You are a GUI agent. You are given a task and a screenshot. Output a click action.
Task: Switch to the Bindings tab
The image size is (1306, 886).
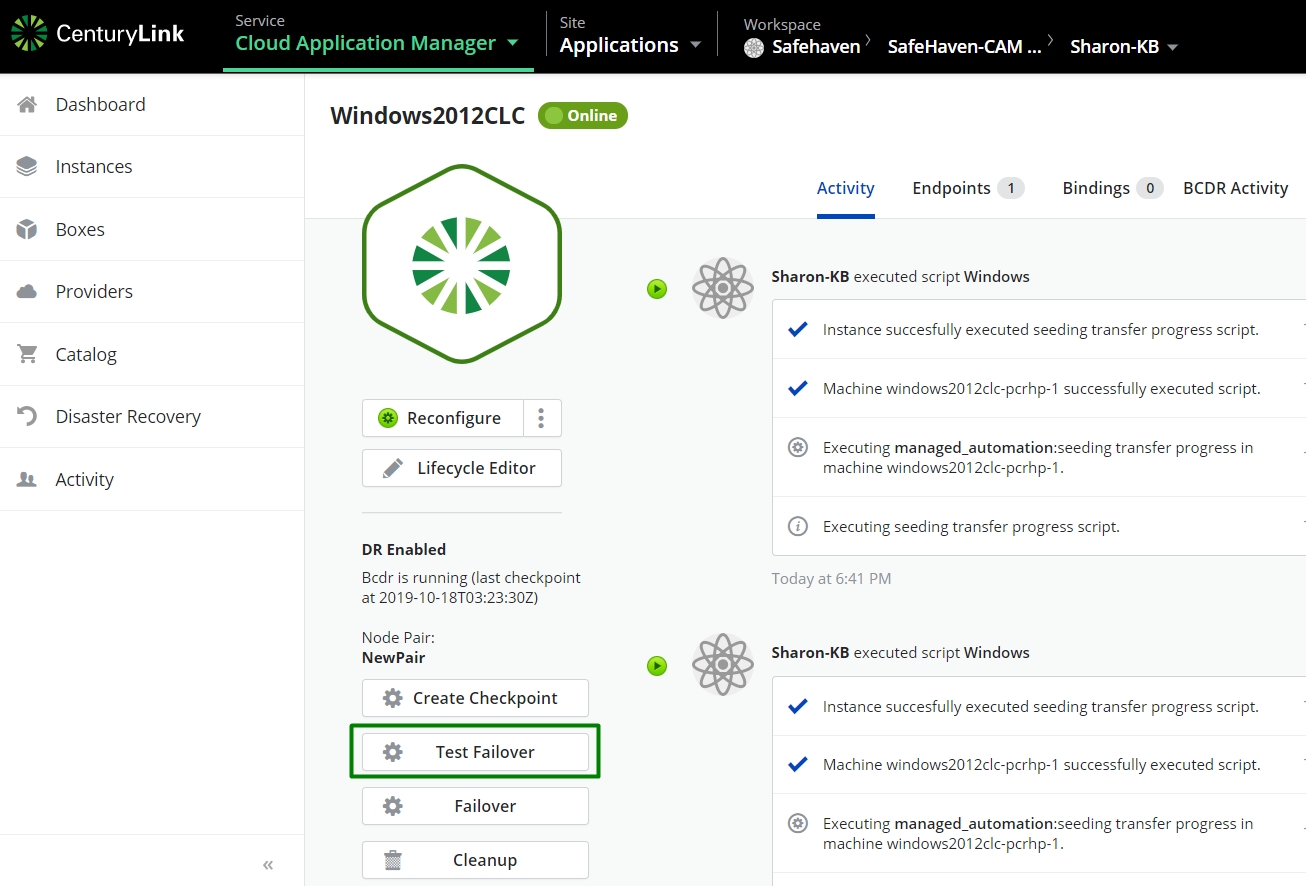pyautogui.click(x=1112, y=188)
